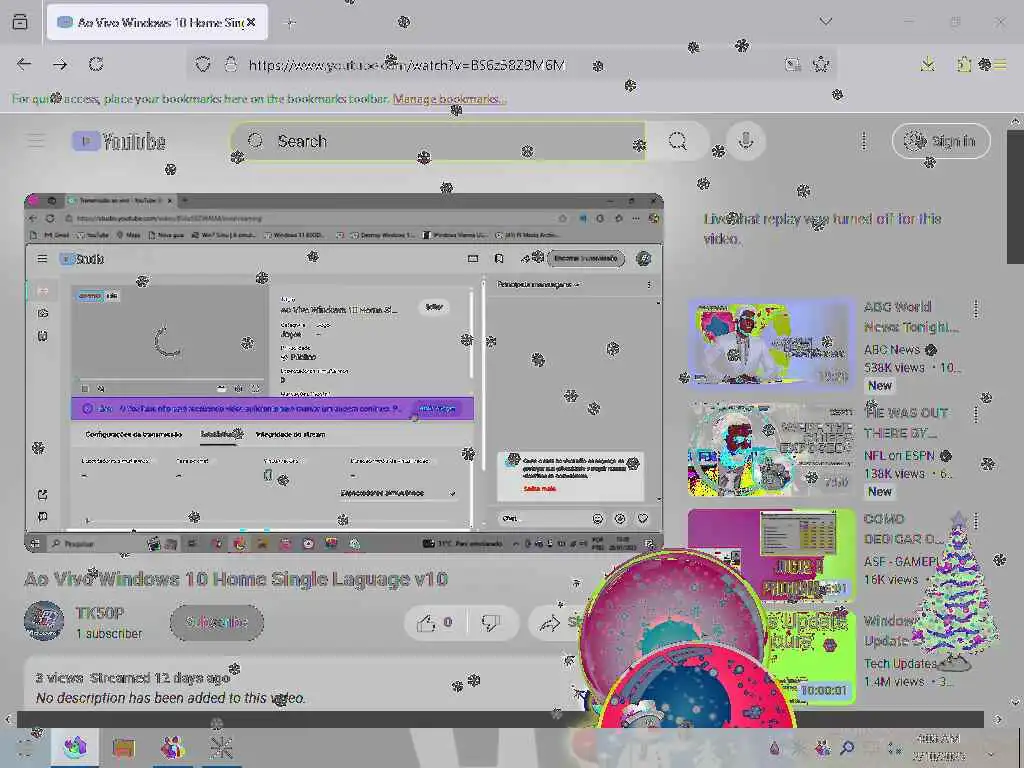This screenshot has height=768, width=1024.
Task: Reload the current page
Action: pyautogui.click(x=96, y=64)
